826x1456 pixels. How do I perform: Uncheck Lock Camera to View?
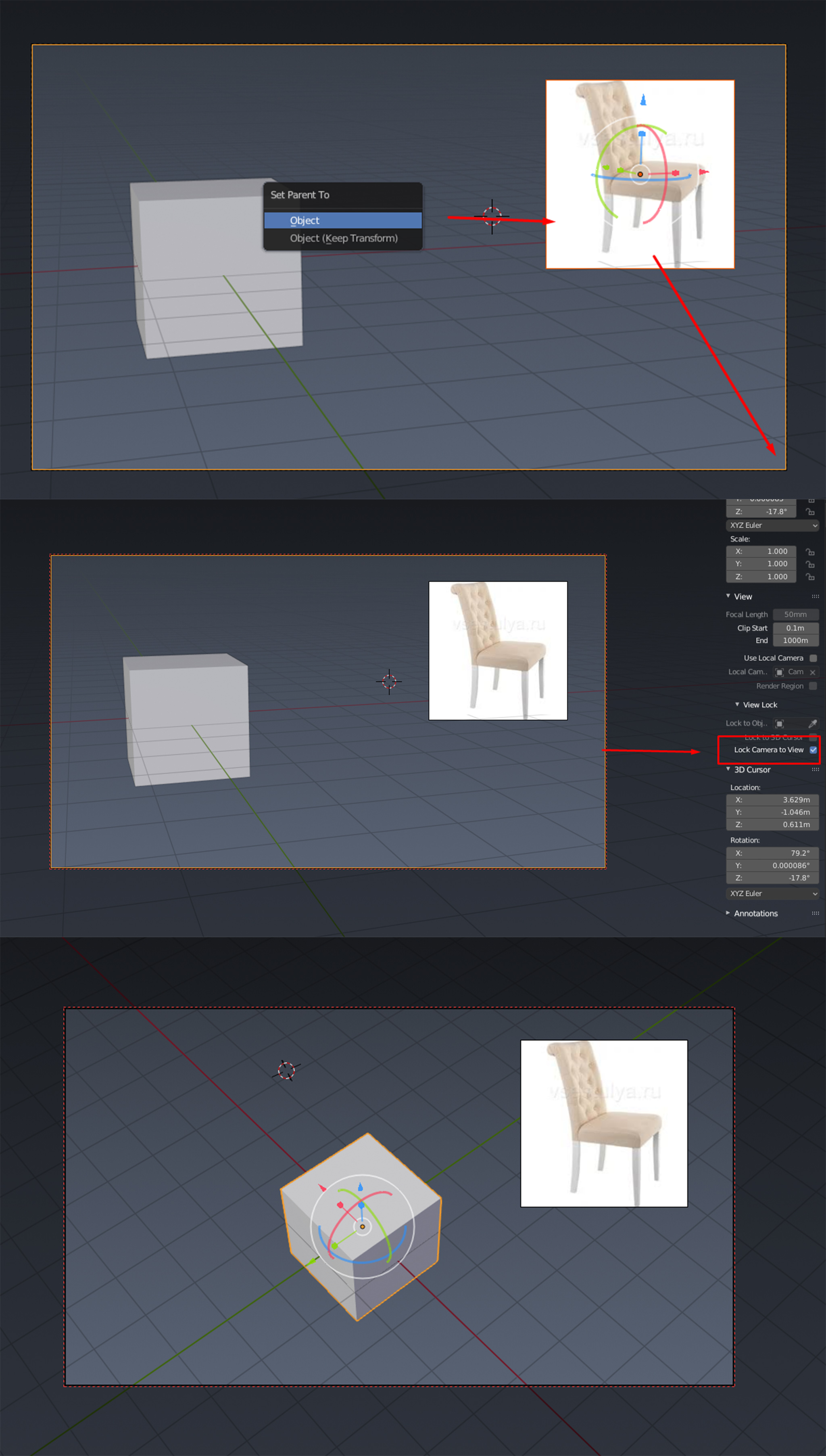(x=813, y=750)
